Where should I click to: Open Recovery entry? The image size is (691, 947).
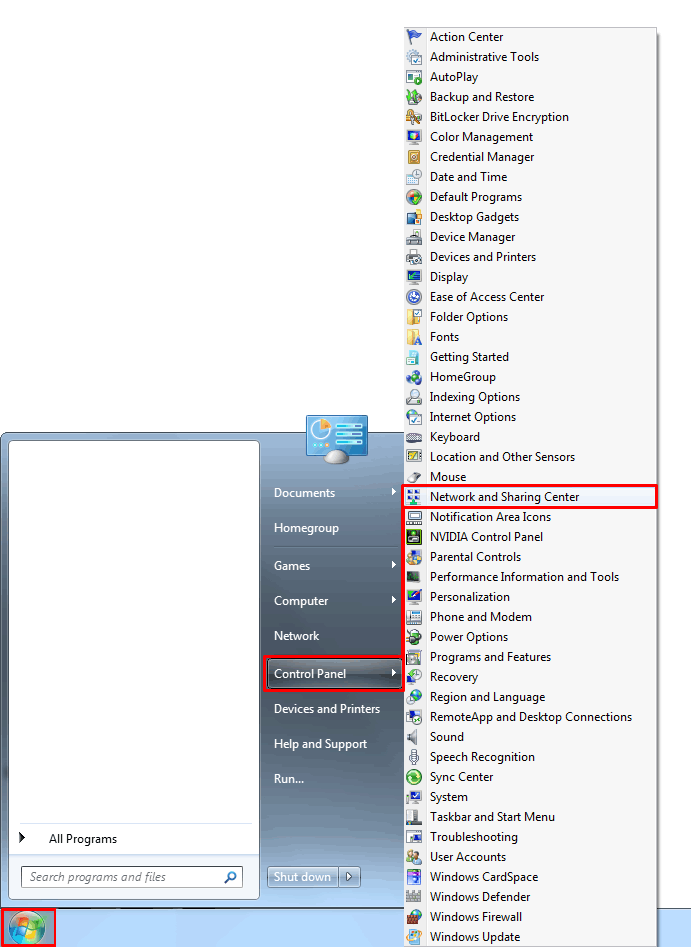530,676
